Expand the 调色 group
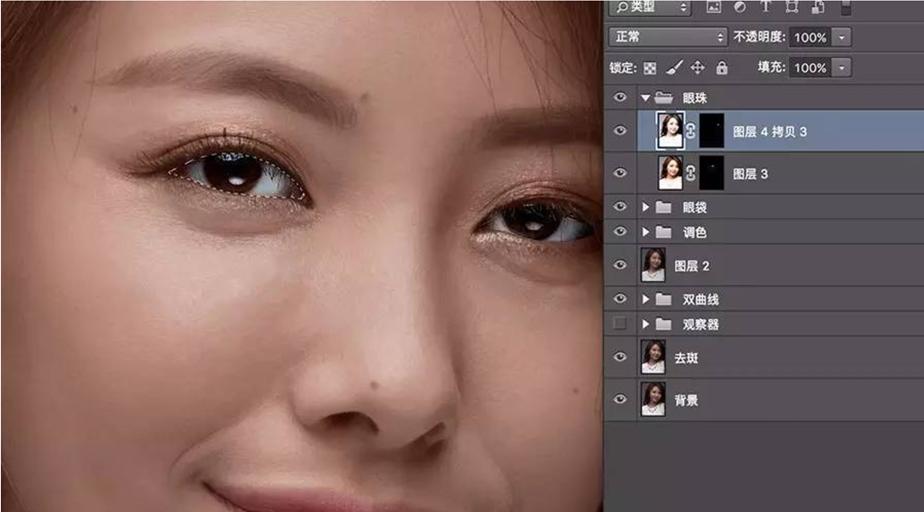This screenshot has width=924, height=512. (x=645, y=232)
